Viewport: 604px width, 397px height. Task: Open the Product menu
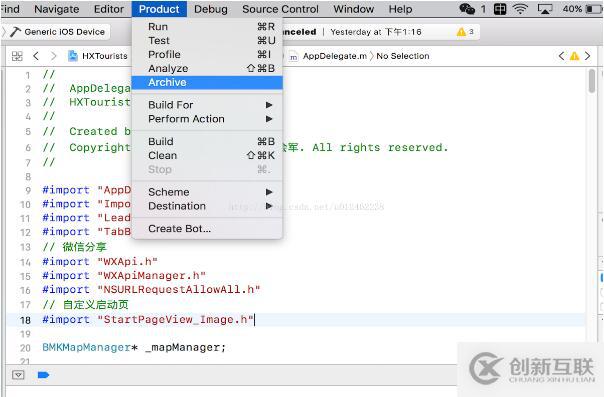pos(159,9)
